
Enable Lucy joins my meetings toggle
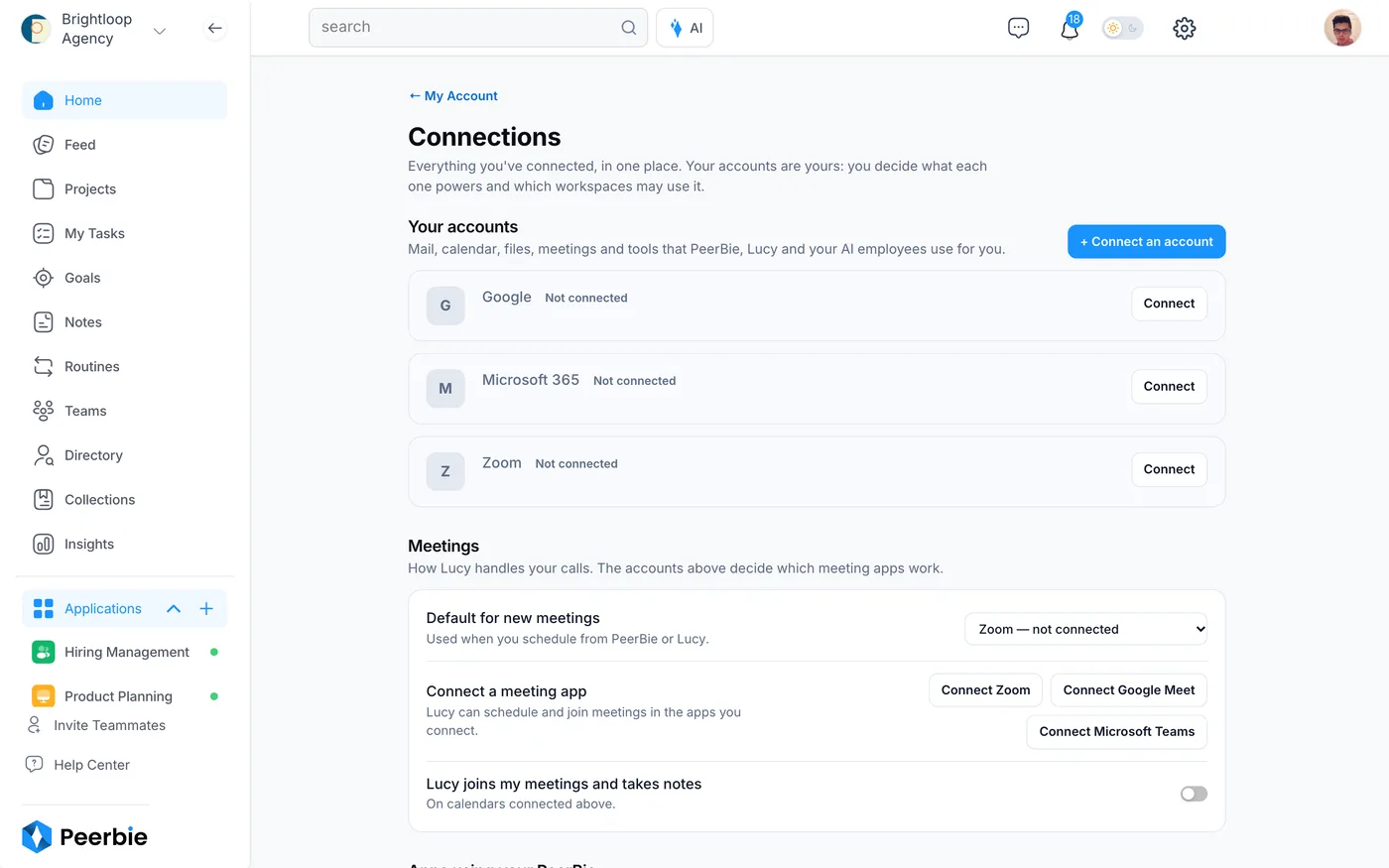(x=1194, y=794)
